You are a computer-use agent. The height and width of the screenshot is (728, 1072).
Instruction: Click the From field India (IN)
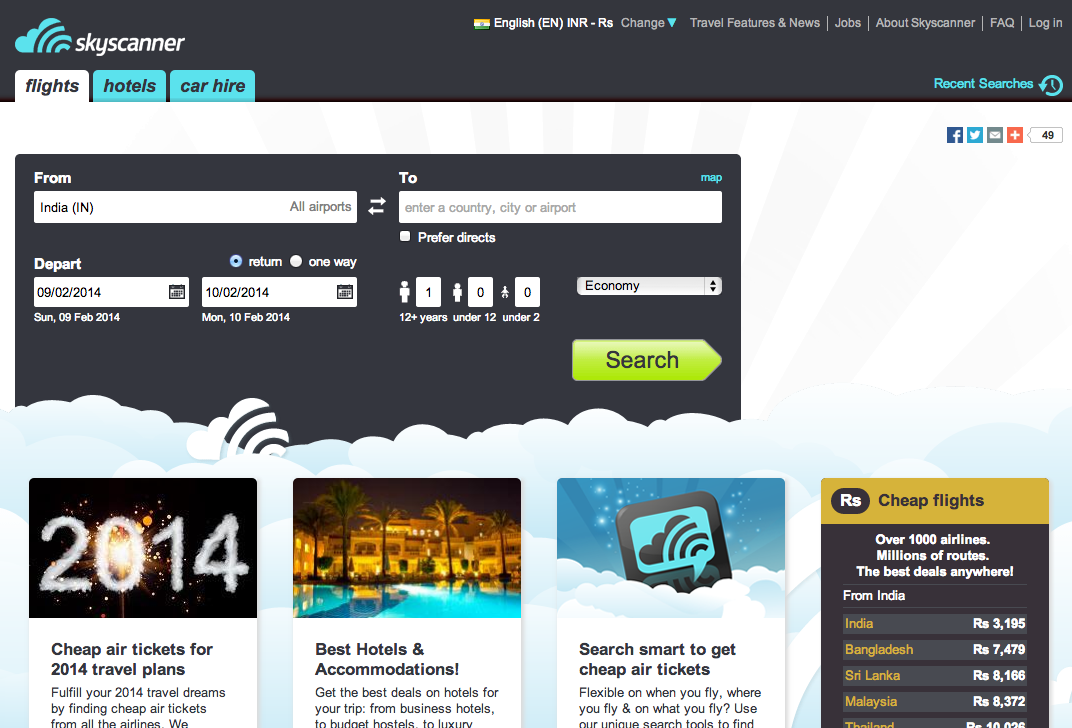[196, 207]
